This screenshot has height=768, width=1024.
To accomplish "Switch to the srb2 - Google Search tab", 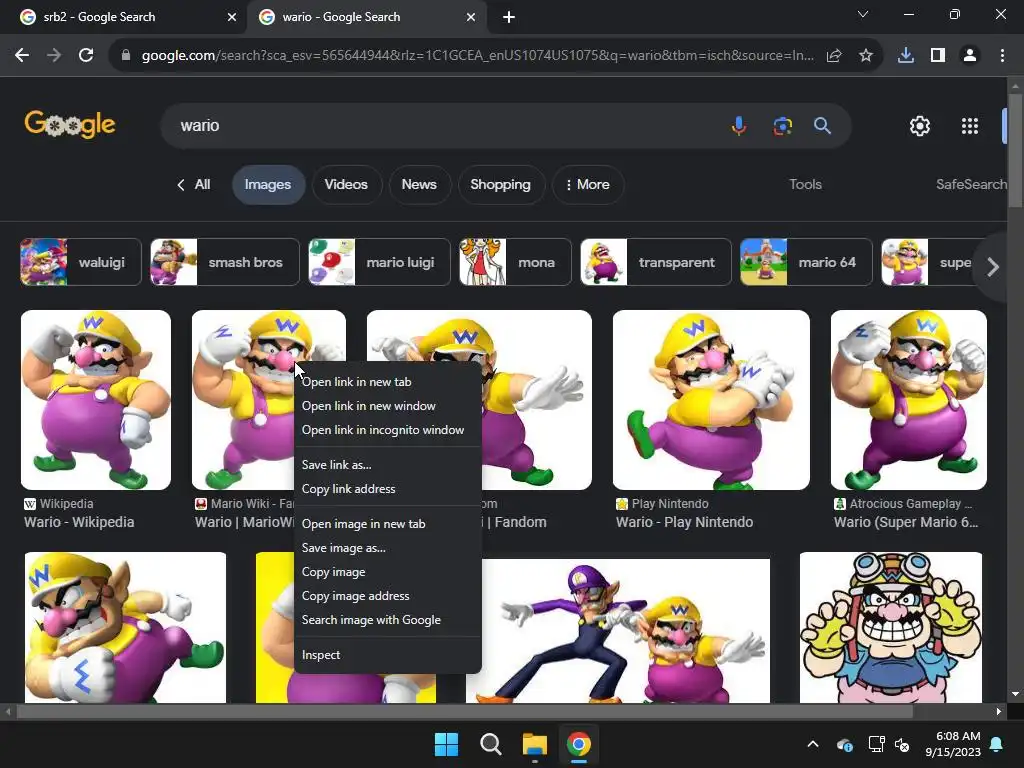I will click(x=124, y=17).
